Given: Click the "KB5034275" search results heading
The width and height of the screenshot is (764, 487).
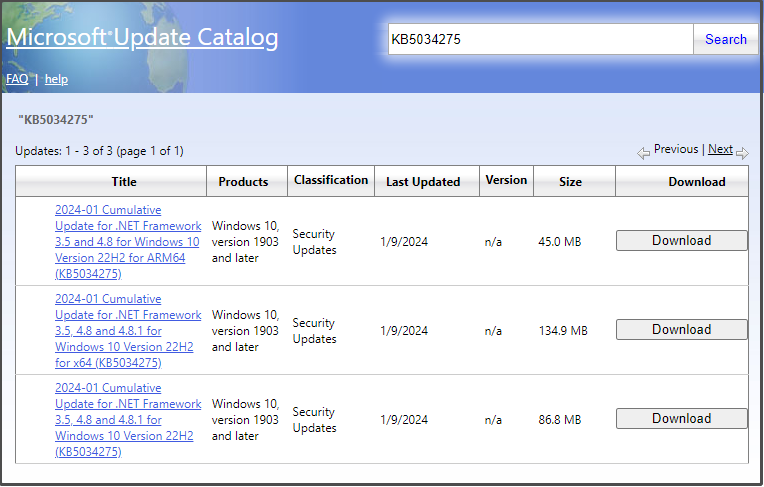Looking at the screenshot, I should coord(56,119).
